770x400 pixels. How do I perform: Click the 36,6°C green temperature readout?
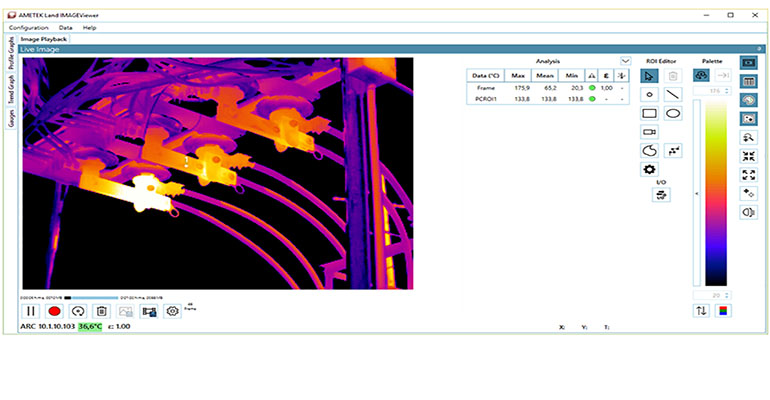[90, 326]
